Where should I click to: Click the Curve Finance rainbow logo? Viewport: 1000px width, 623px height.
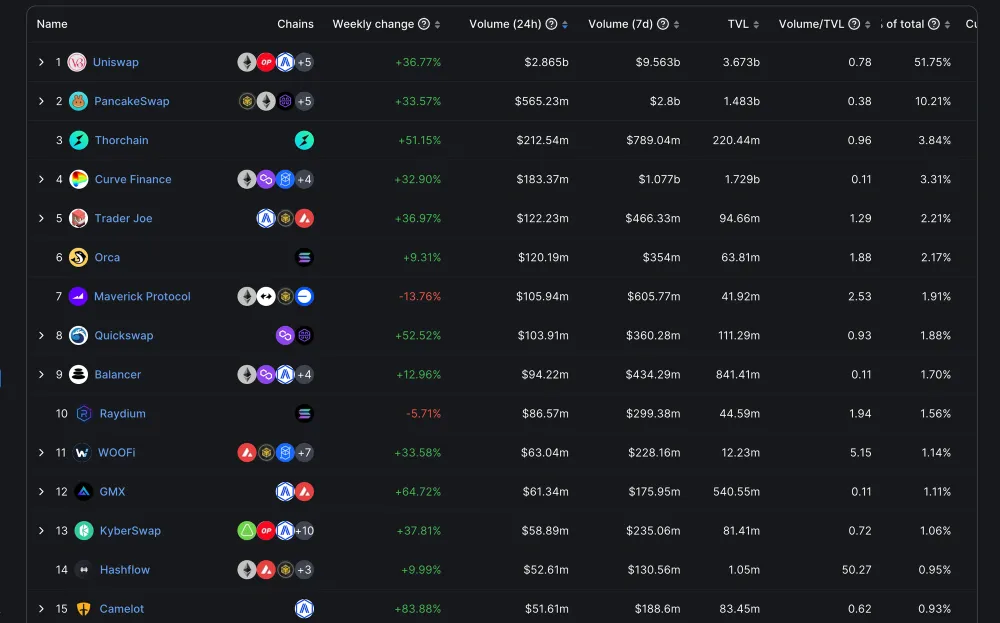[x=78, y=180]
